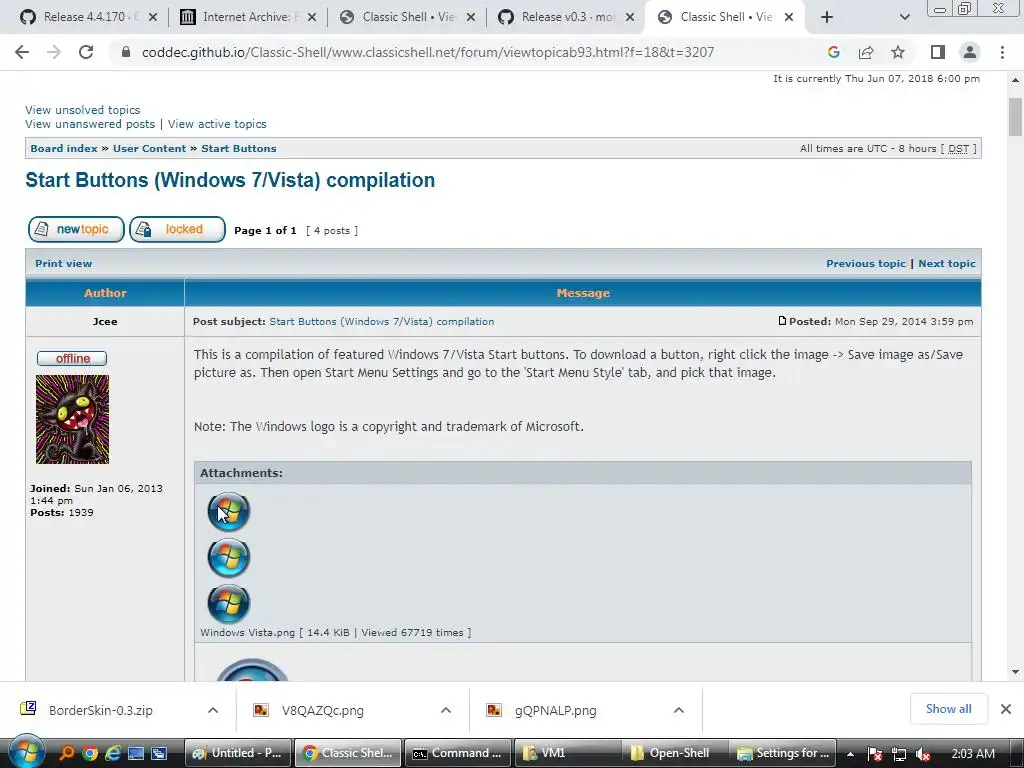Open the Chrome profile menu

tap(970, 52)
